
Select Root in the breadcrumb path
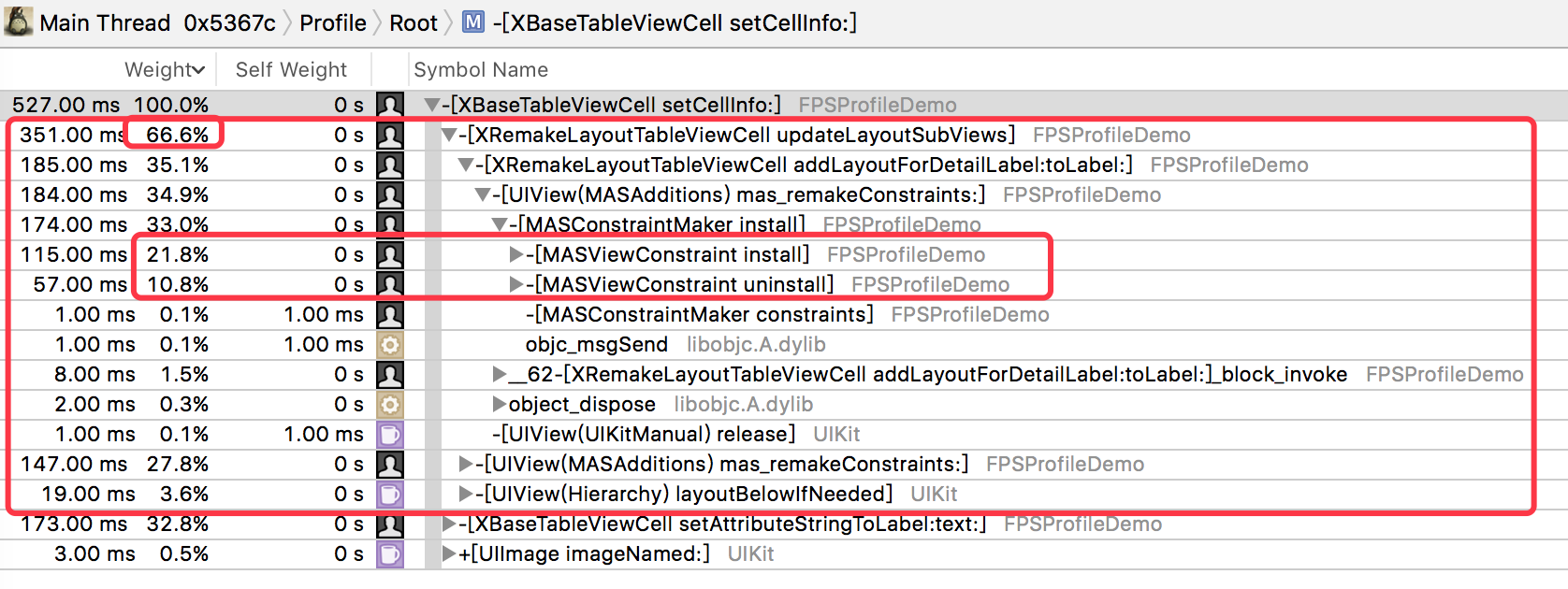click(x=414, y=22)
